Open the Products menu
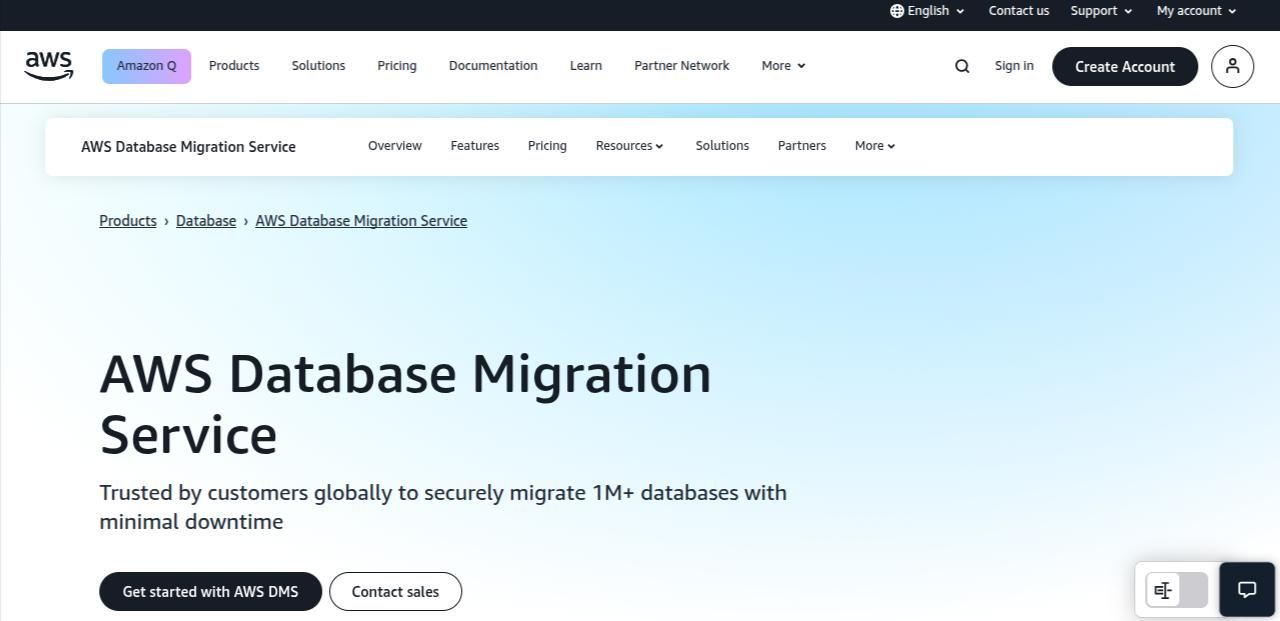The height and width of the screenshot is (621, 1280). tap(234, 66)
